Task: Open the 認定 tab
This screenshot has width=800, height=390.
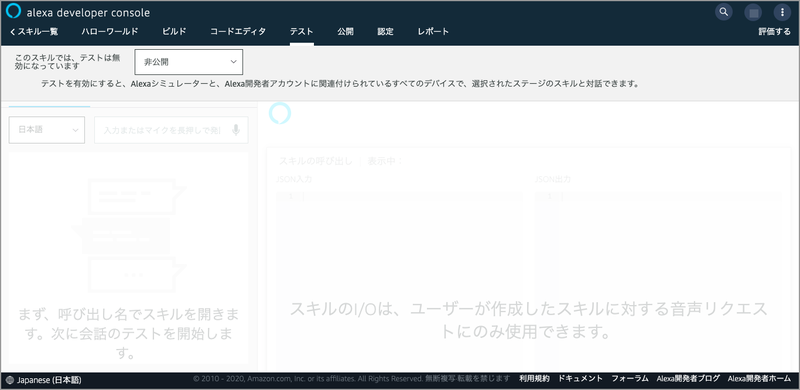Action: (385, 32)
